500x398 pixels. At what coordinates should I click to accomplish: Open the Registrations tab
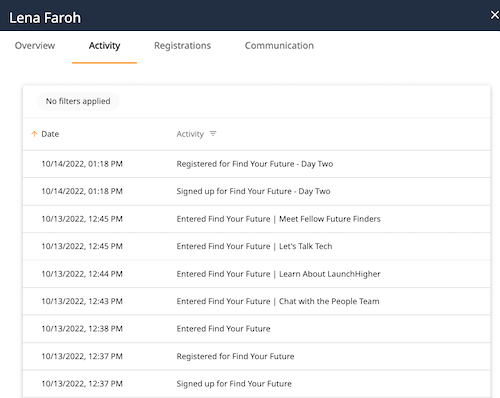coord(182,45)
